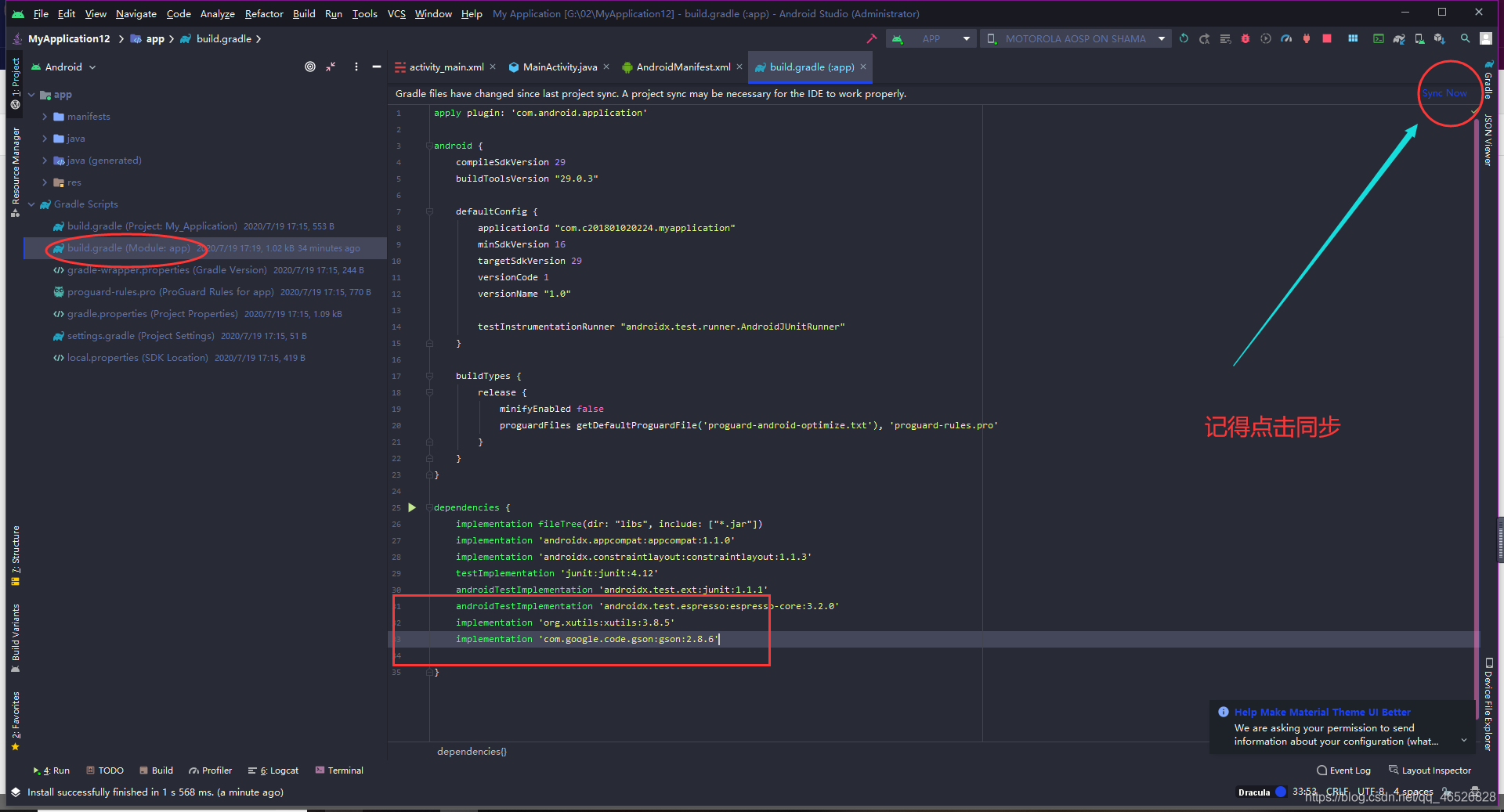The height and width of the screenshot is (812, 1504).
Task: Click the Collapse All icon in Project panel
Action: [x=331, y=67]
